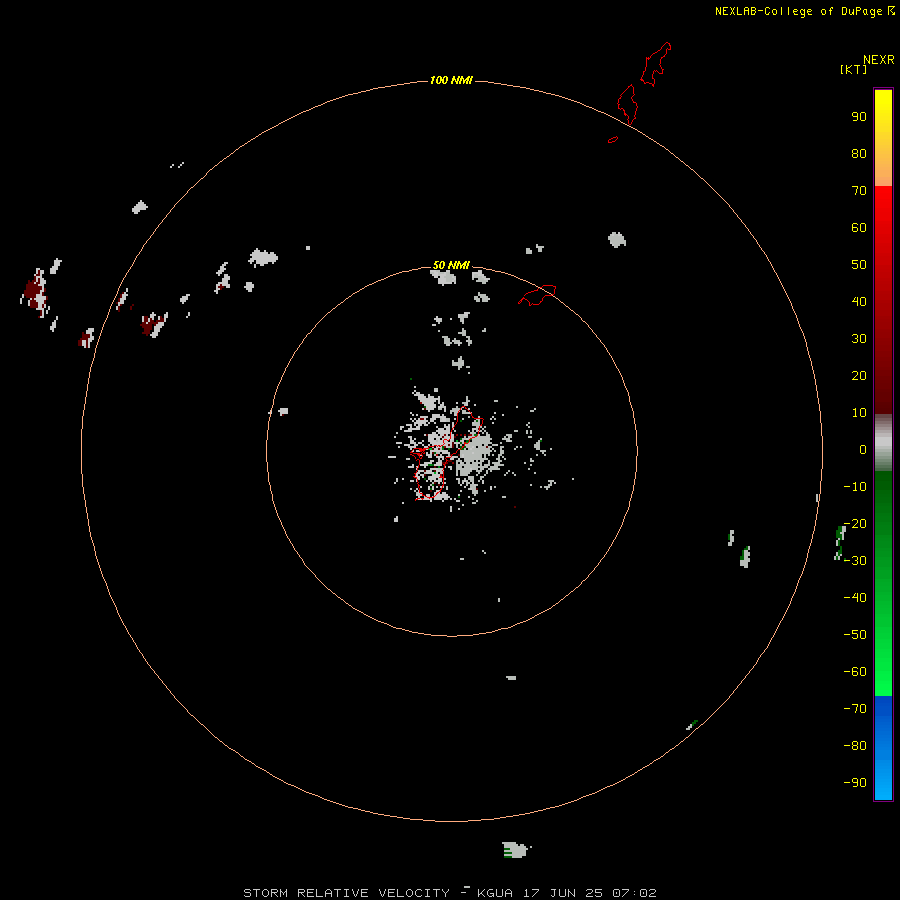This screenshot has width=900, height=900.
Task: Click the -10 value on velocity scale
Action: [855, 487]
